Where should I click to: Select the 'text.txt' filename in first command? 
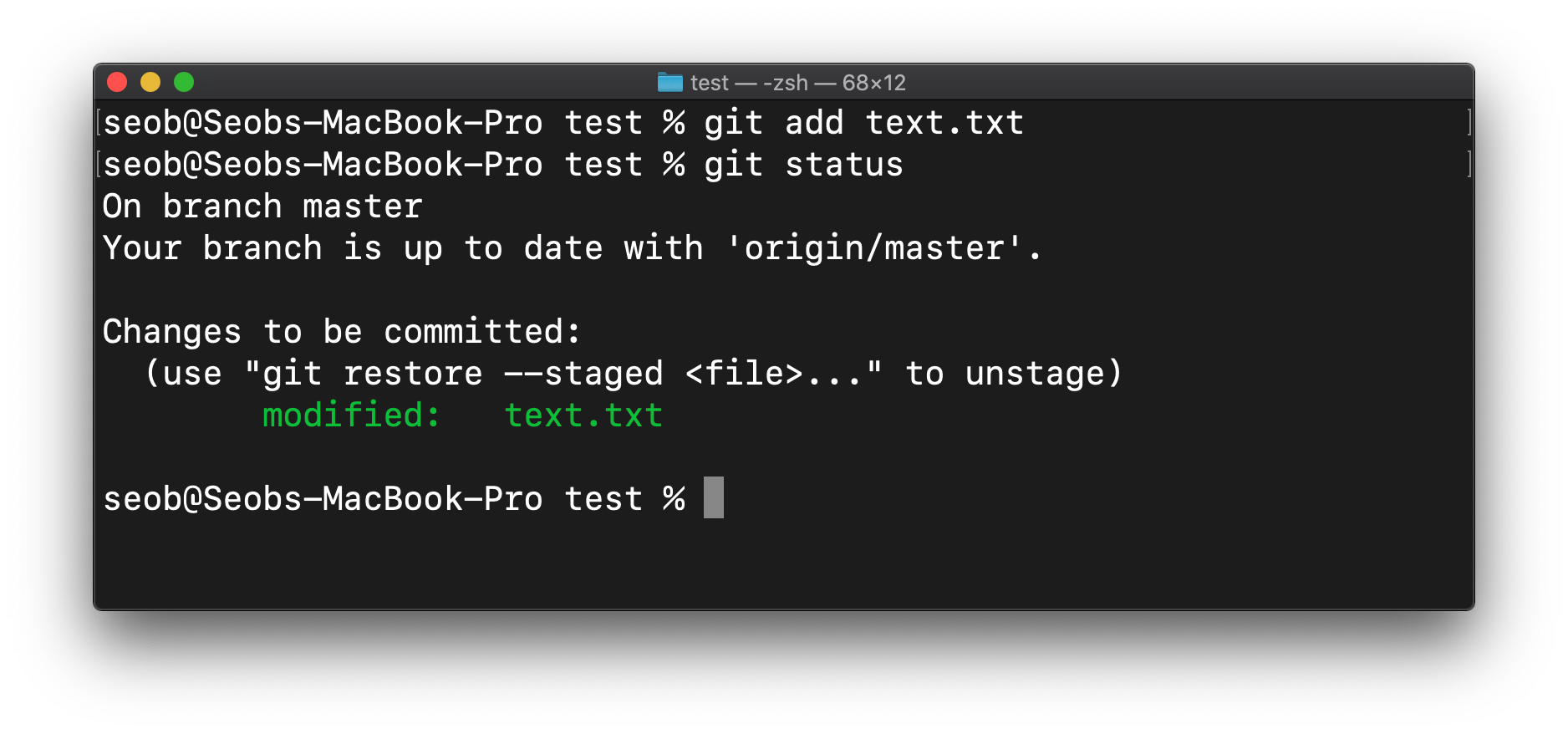(x=943, y=122)
